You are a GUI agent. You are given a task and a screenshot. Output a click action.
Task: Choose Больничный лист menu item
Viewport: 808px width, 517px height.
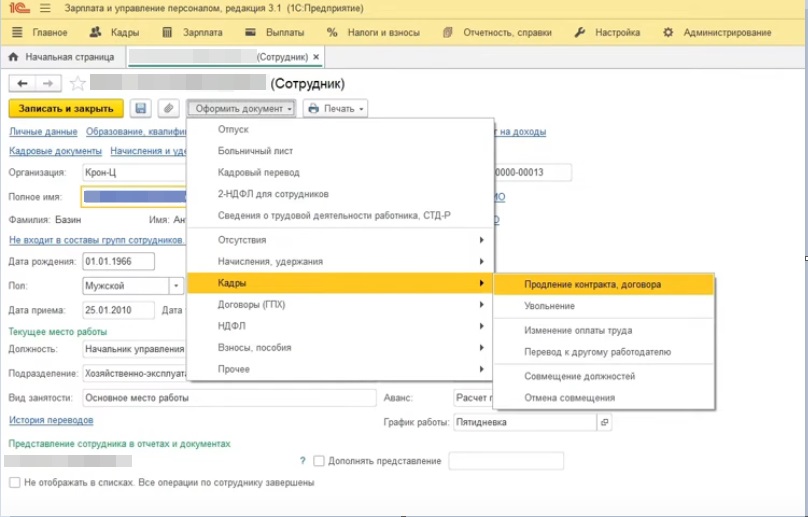click(253, 151)
